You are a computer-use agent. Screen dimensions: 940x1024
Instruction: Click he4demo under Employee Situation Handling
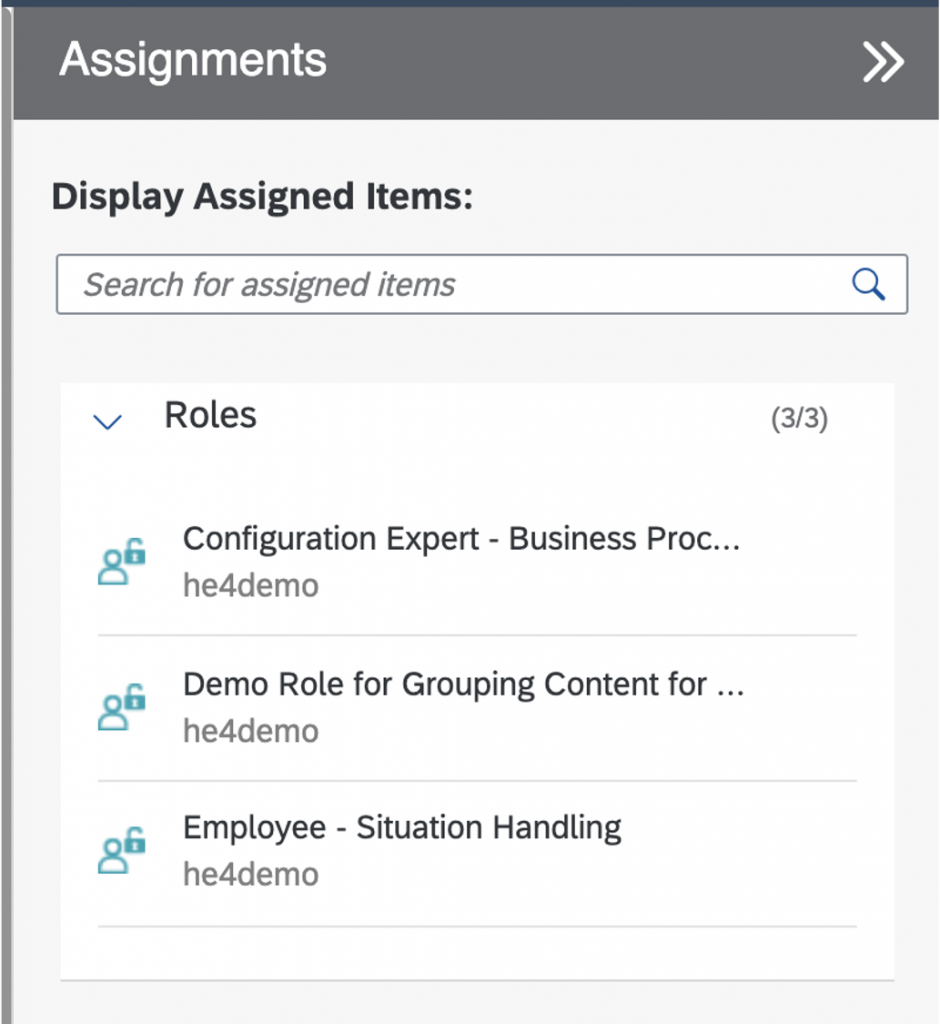tap(251, 874)
